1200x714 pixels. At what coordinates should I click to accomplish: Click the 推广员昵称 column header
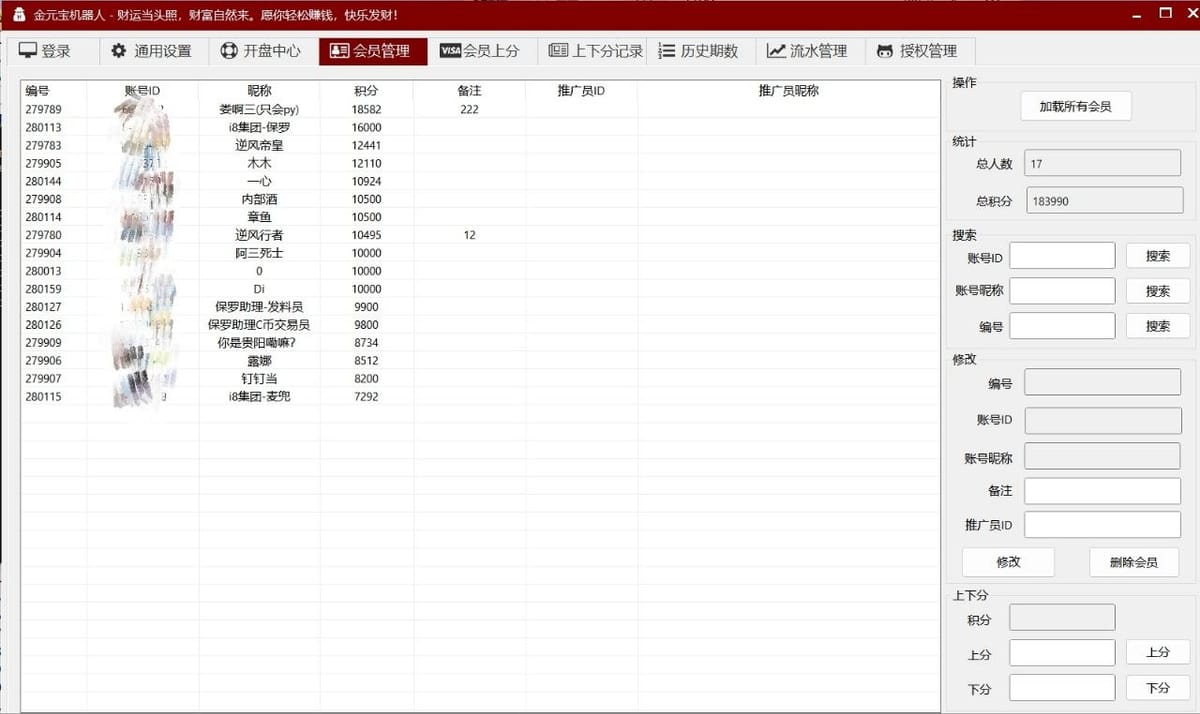point(788,91)
